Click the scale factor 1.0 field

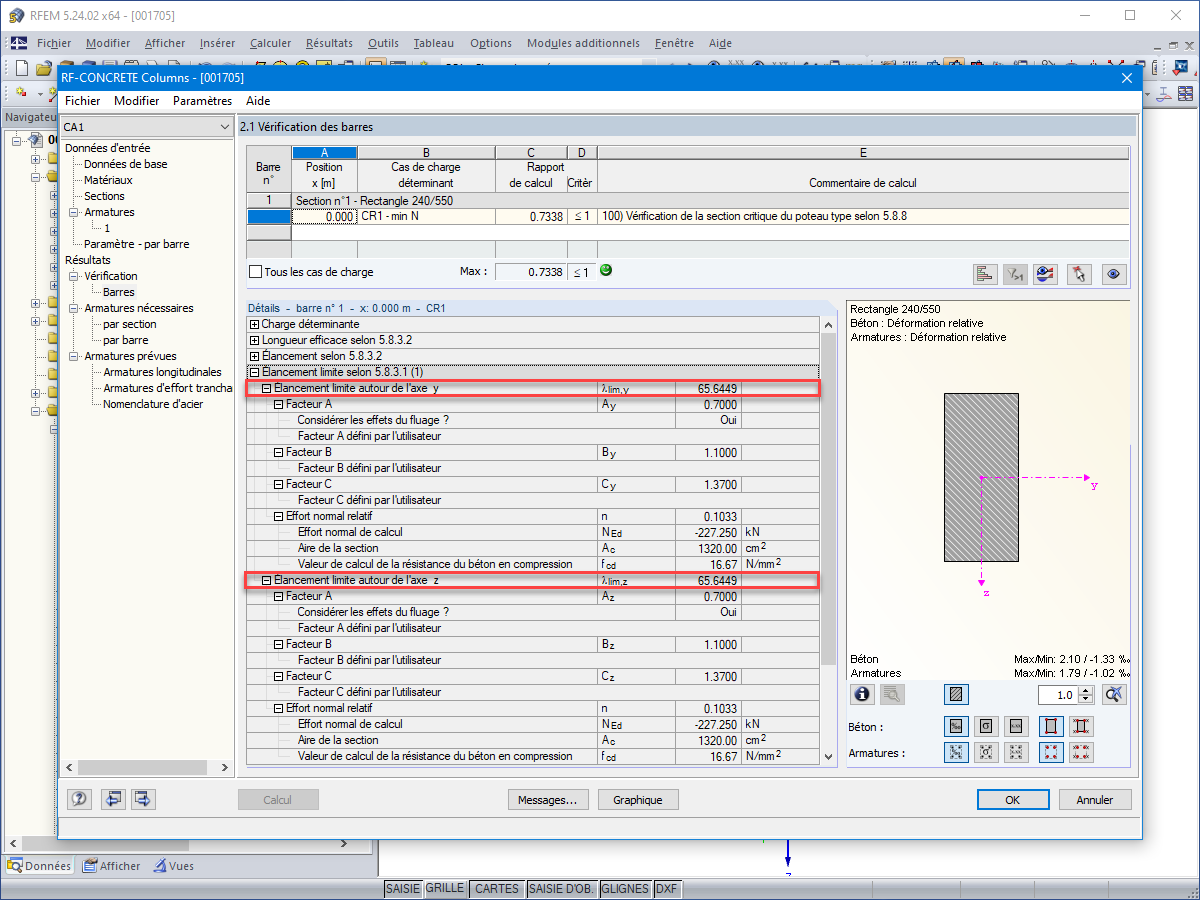[1058, 694]
